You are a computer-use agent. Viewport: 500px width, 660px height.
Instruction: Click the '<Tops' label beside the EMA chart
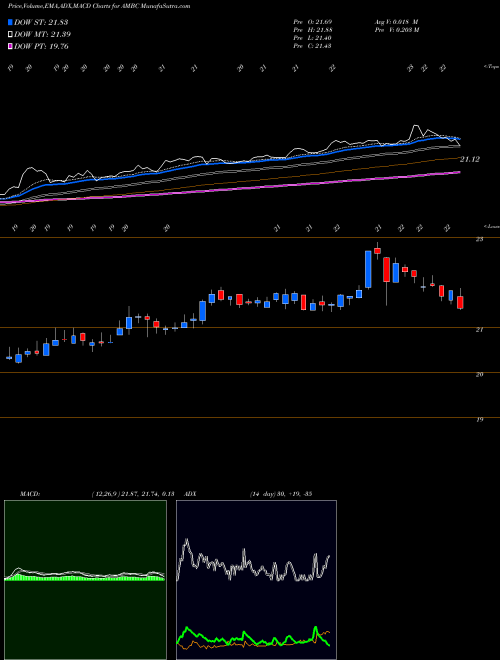(491, 67)
